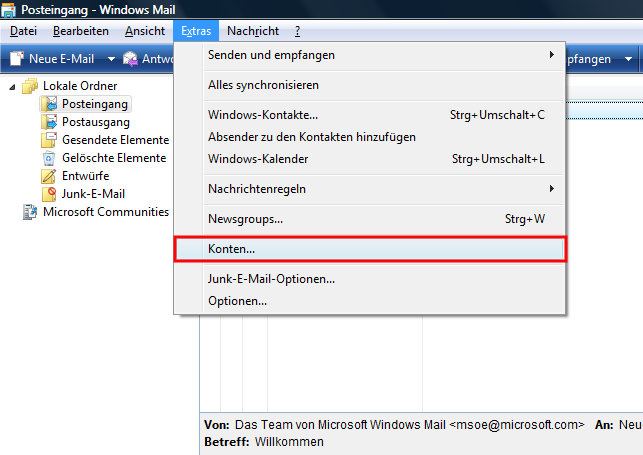643x455 pixels.
Task: Click the Neue E-Mail toolbar icon
Action: tap(18, 59)
